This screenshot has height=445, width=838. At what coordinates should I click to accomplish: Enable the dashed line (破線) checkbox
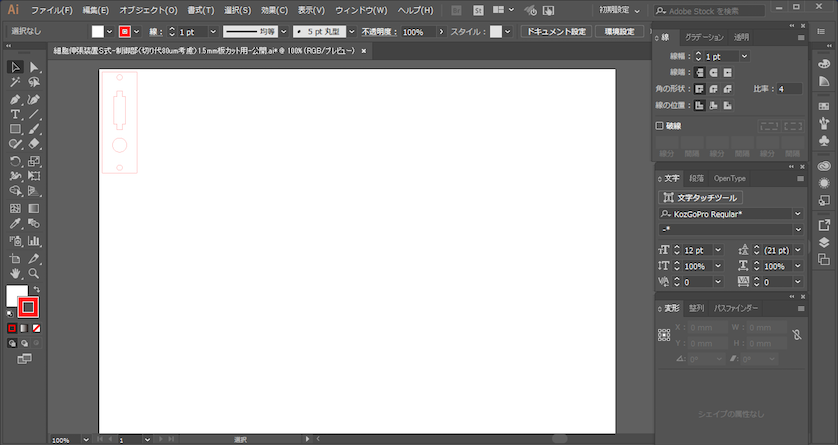point(659,126)
